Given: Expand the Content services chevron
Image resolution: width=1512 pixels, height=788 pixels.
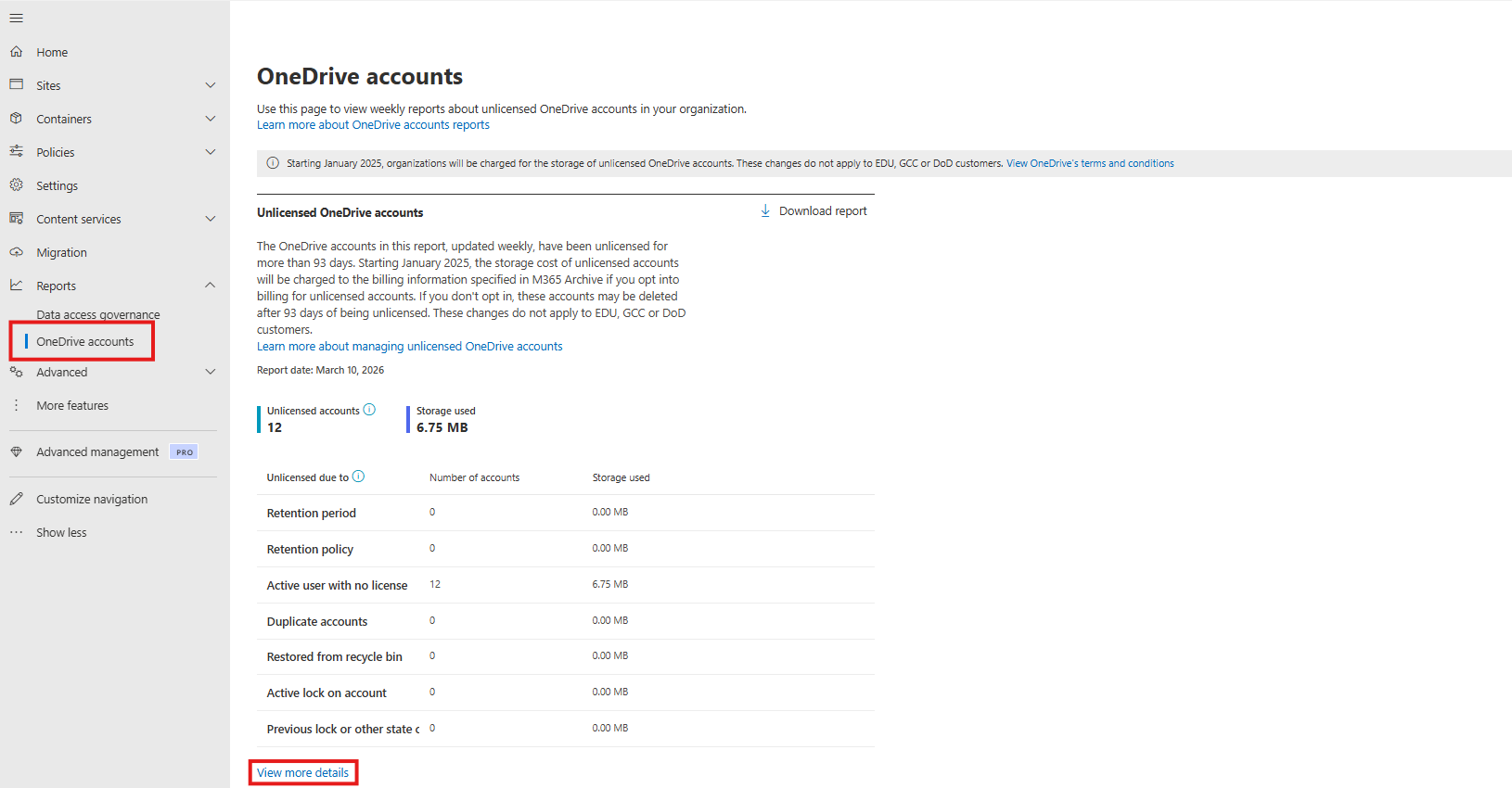Looking at the screenshot, I should point(211,219).
